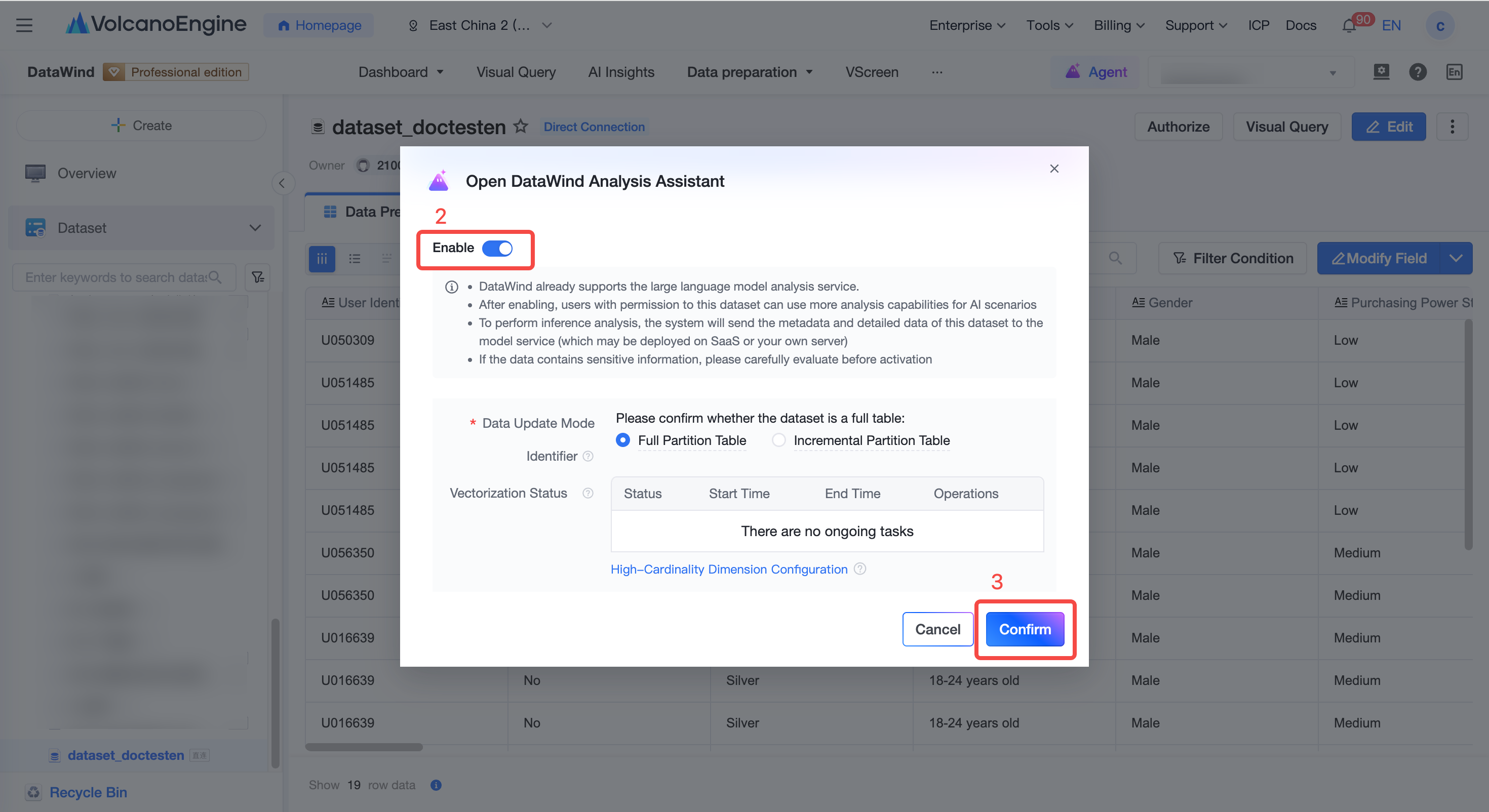Open the help question mark icon

pyautogui.click(x=1417, y=72)
